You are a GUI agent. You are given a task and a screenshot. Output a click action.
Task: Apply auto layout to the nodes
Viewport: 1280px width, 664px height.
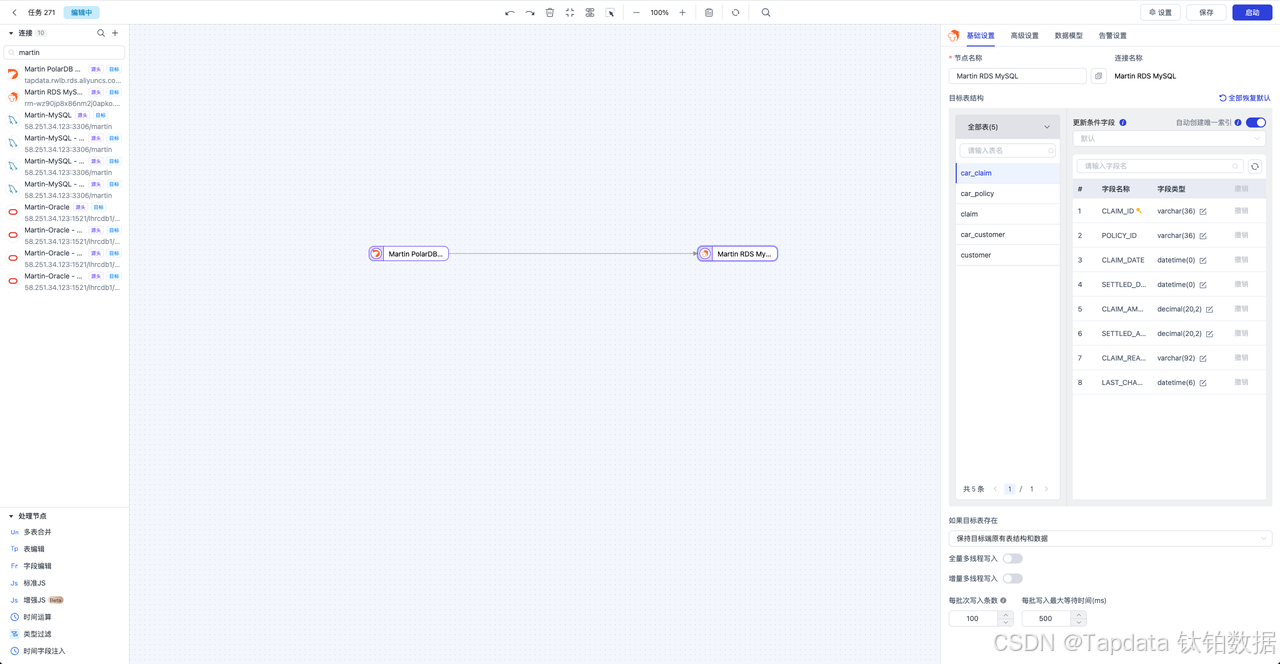[x=590, y=13]
